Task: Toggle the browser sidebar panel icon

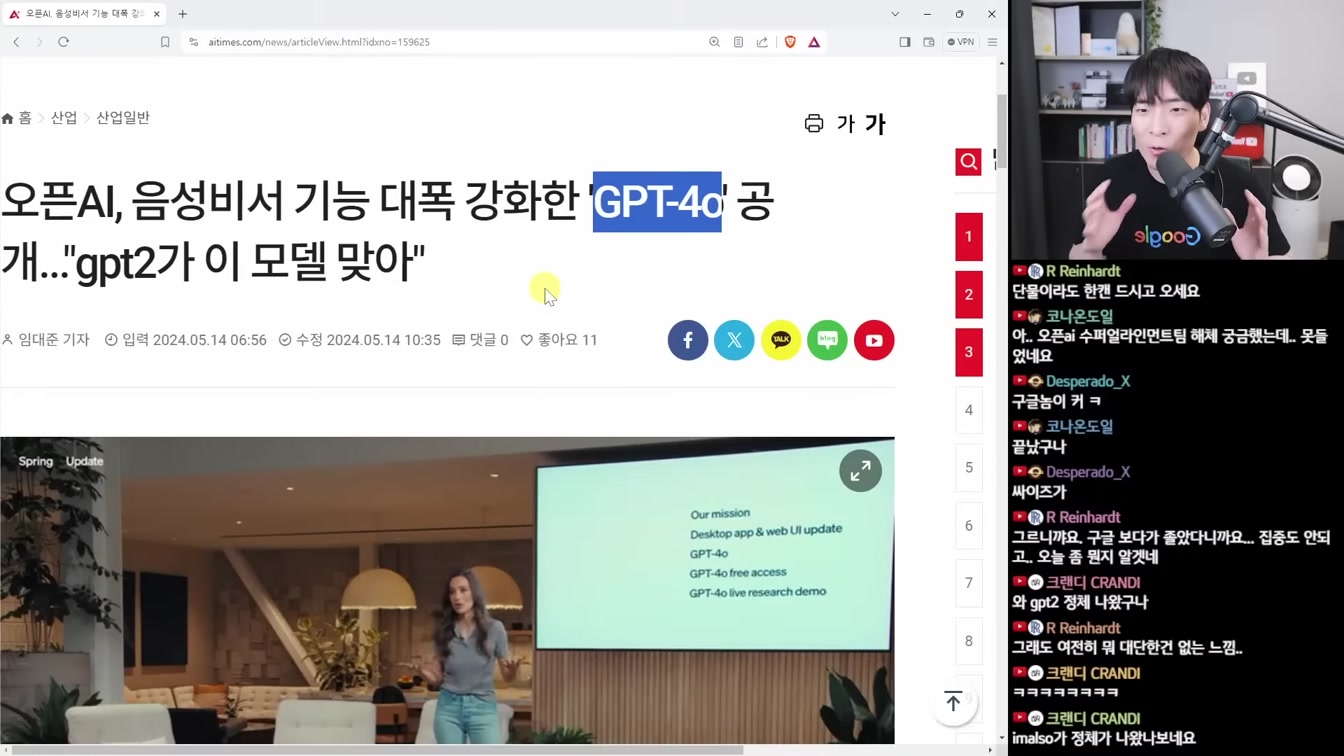Action: [x=905, y=42]
